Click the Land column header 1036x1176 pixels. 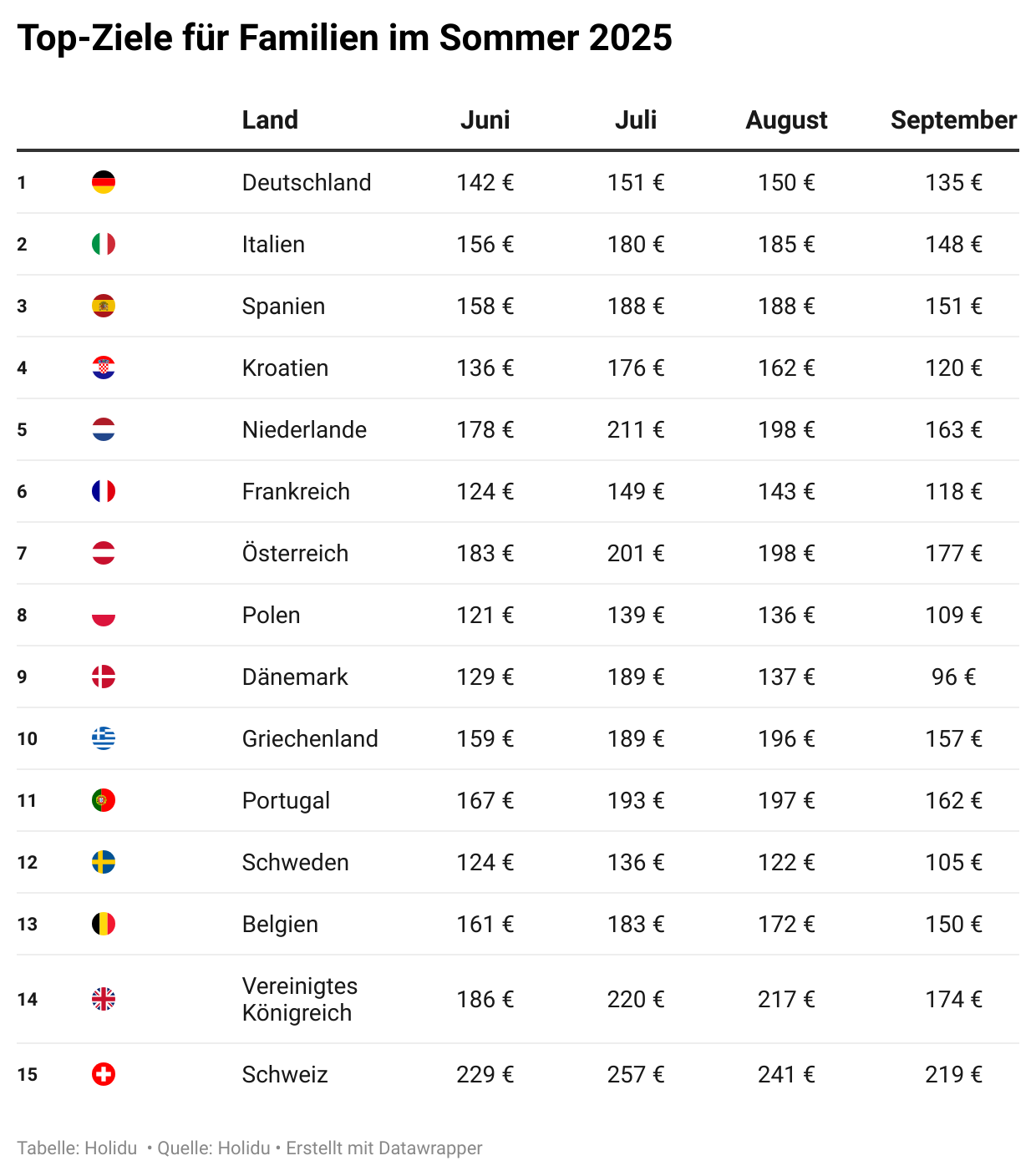(270, 120)
